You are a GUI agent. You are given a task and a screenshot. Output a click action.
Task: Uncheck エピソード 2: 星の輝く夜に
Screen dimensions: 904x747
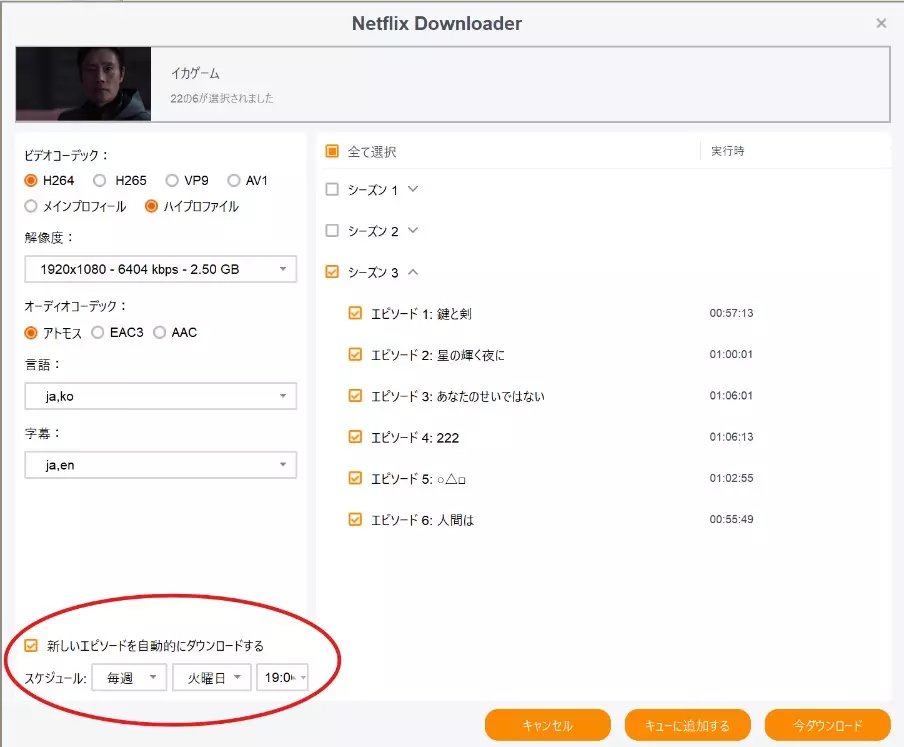[355, 354]
